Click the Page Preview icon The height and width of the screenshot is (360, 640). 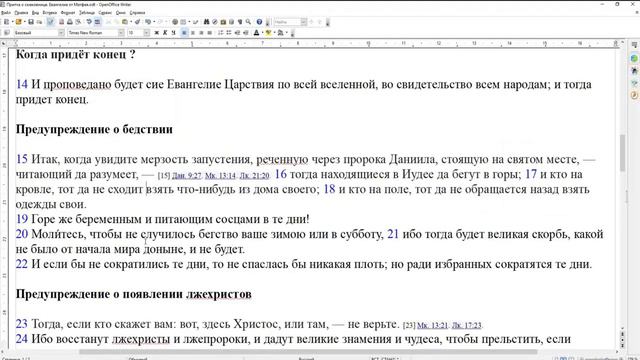click(x=78, y=22)
